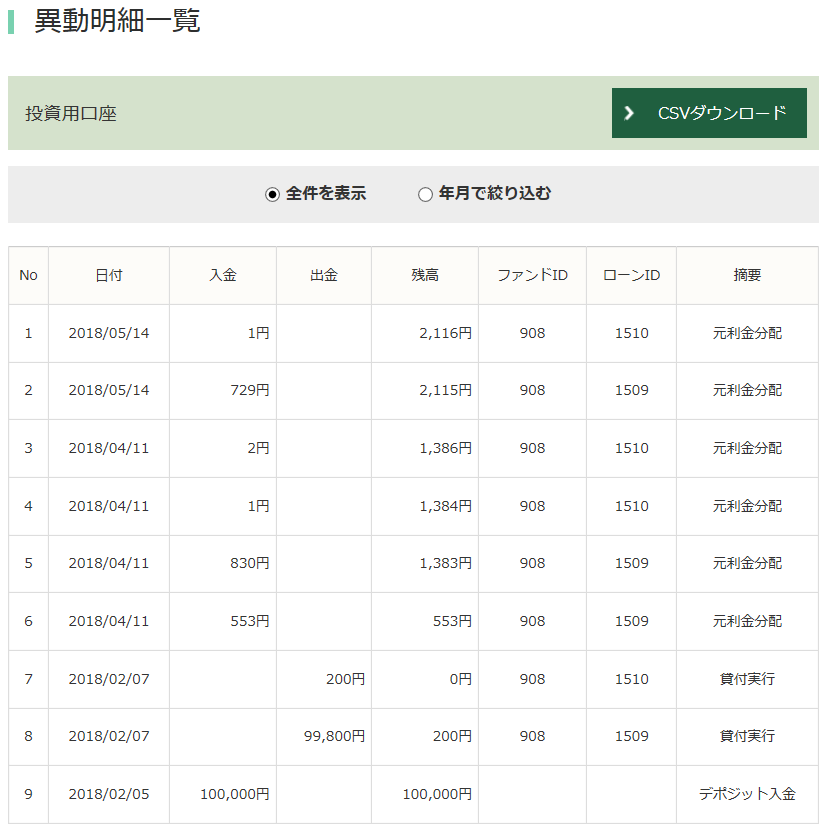Viewport: 824px width, 830px height.
Task: Click the deposit 553円 in row 6
Action: [x=250, y=621]
